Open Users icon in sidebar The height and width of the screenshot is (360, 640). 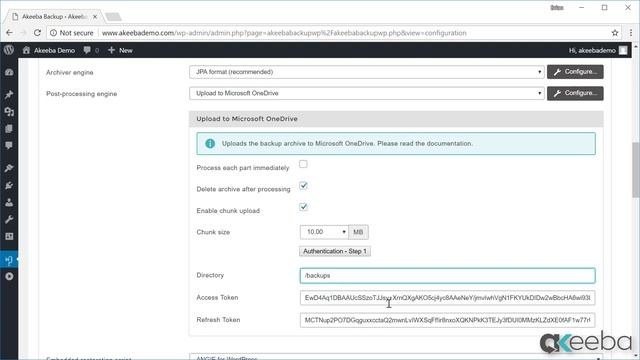point(9,202)
